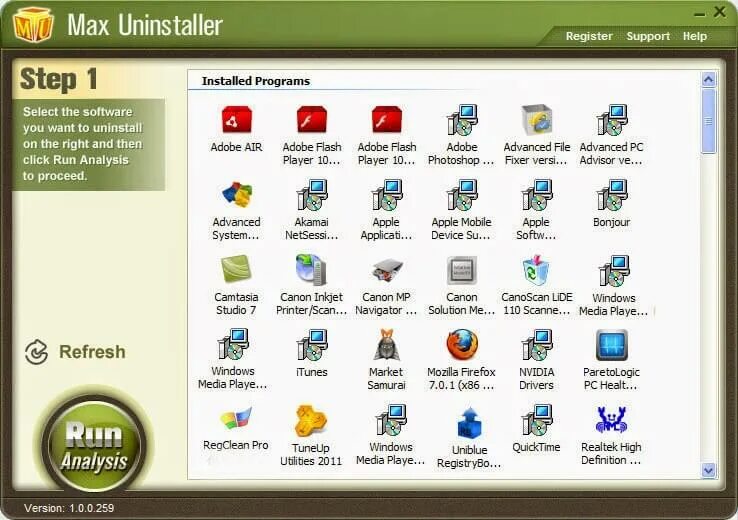The height and width of the screenshot is (520, 738).
Task: Choose Apple Mobile Device Support
Action: click(461, 210)
